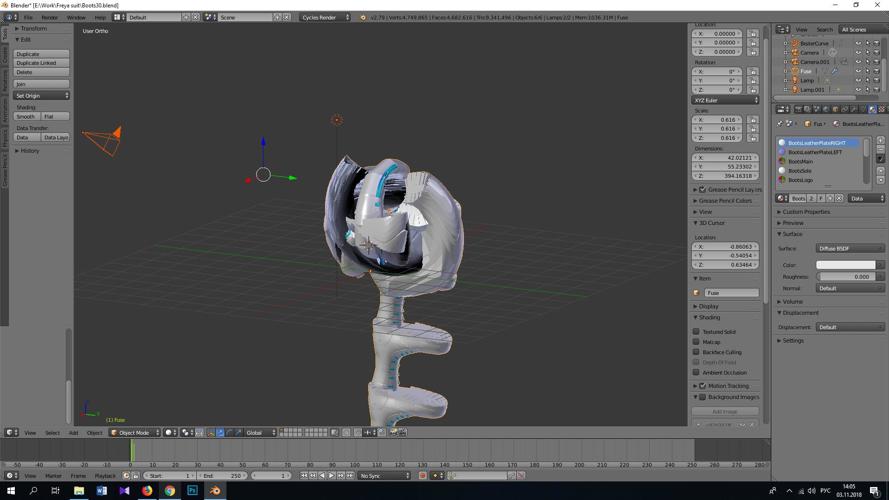
Task: Open the Object Mode selector
Action: coord(135,433)
